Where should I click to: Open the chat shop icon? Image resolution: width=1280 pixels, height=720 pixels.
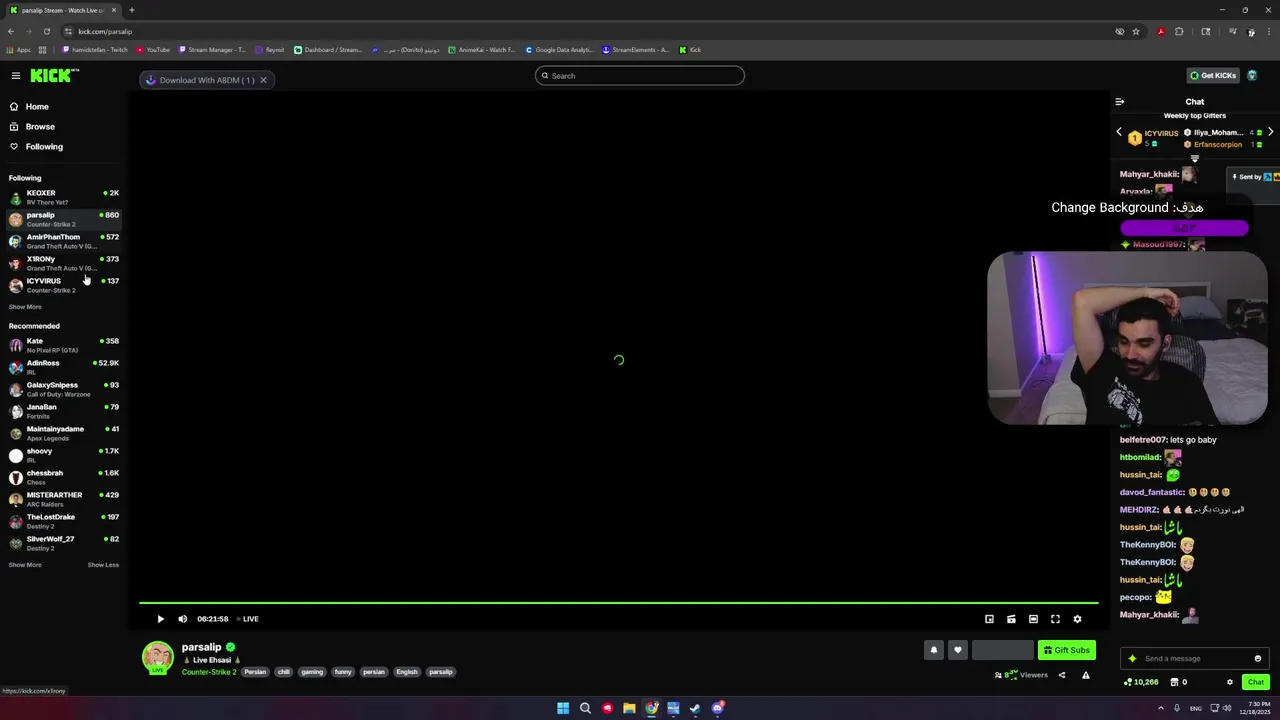1178,682
